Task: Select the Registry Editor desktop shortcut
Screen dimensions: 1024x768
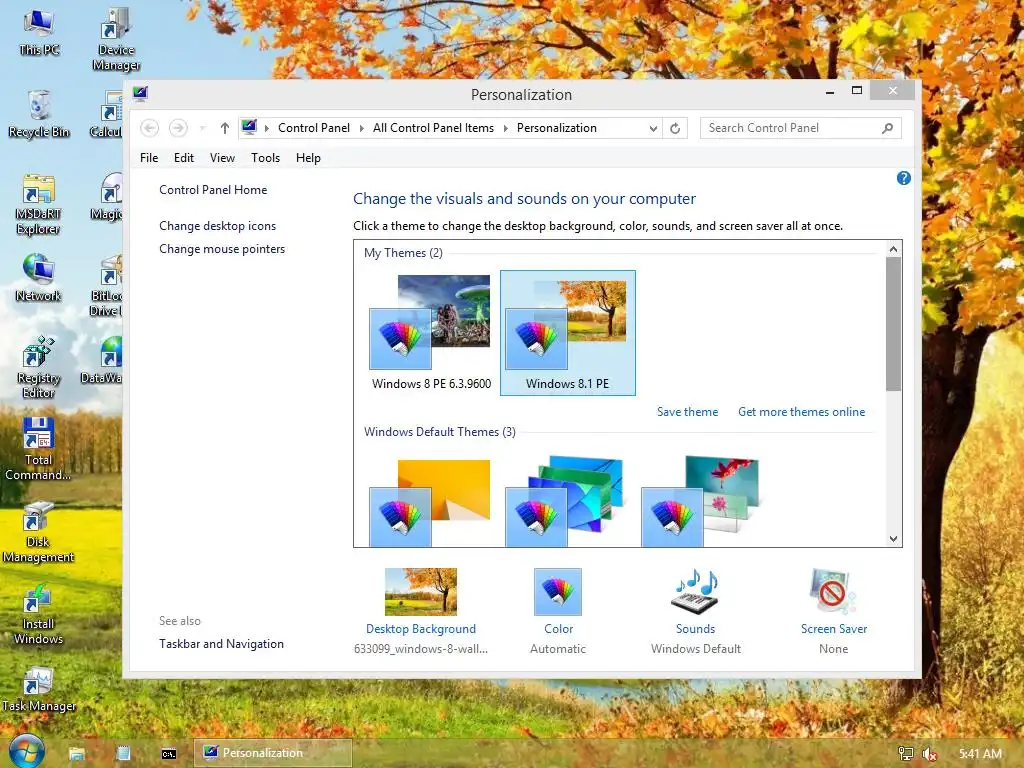Action: [x=39, y=367]
